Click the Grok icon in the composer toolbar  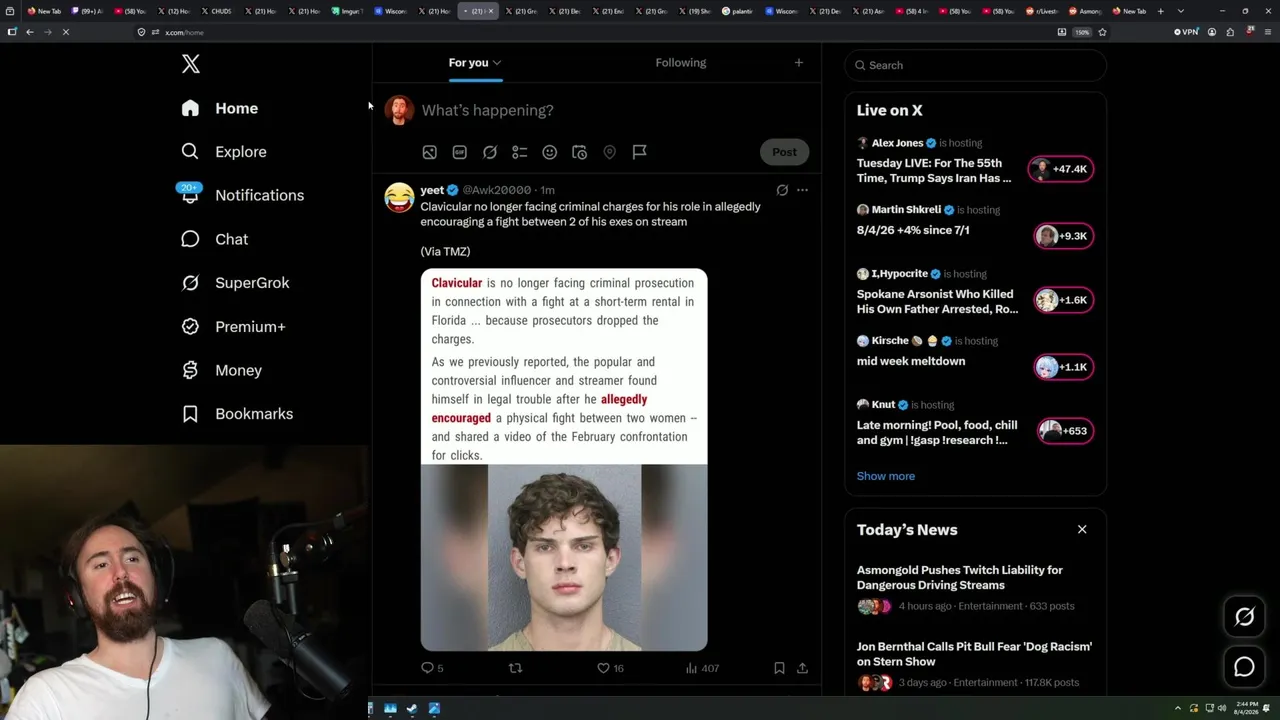489,152
